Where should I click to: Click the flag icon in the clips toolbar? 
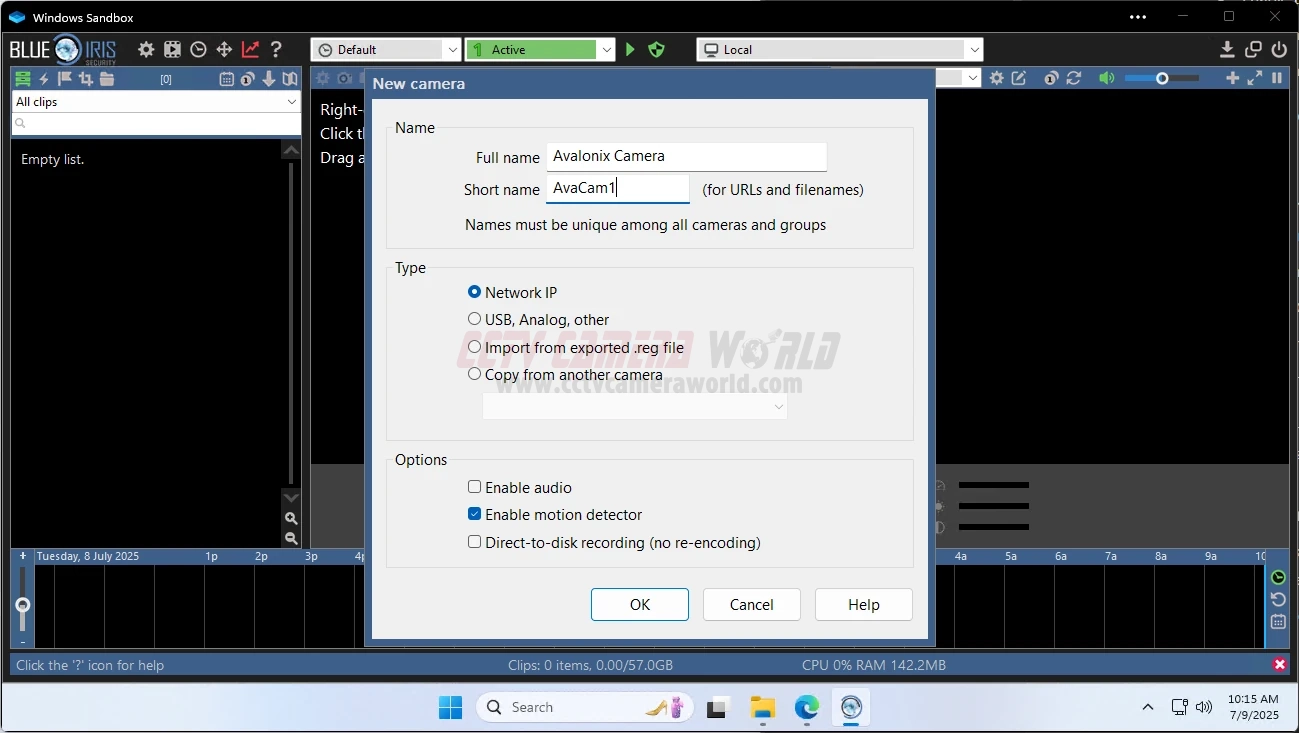[x=64, y=78]
